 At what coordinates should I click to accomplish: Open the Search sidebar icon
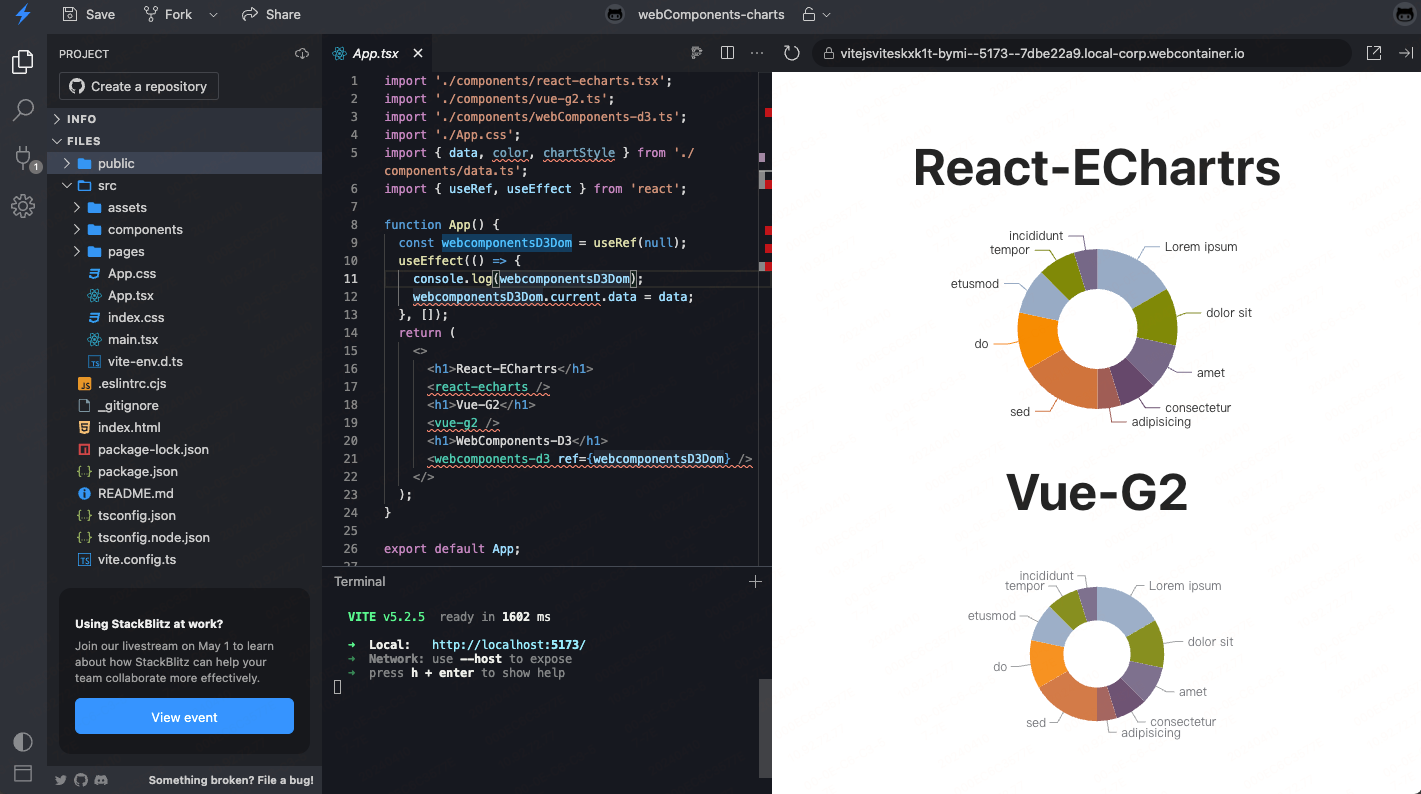click(23, 110)
